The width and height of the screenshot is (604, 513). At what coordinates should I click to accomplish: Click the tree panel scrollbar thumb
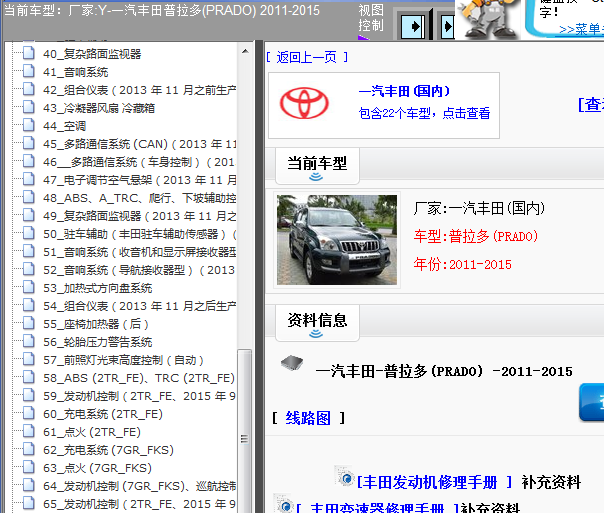click(x=245, y=431)
